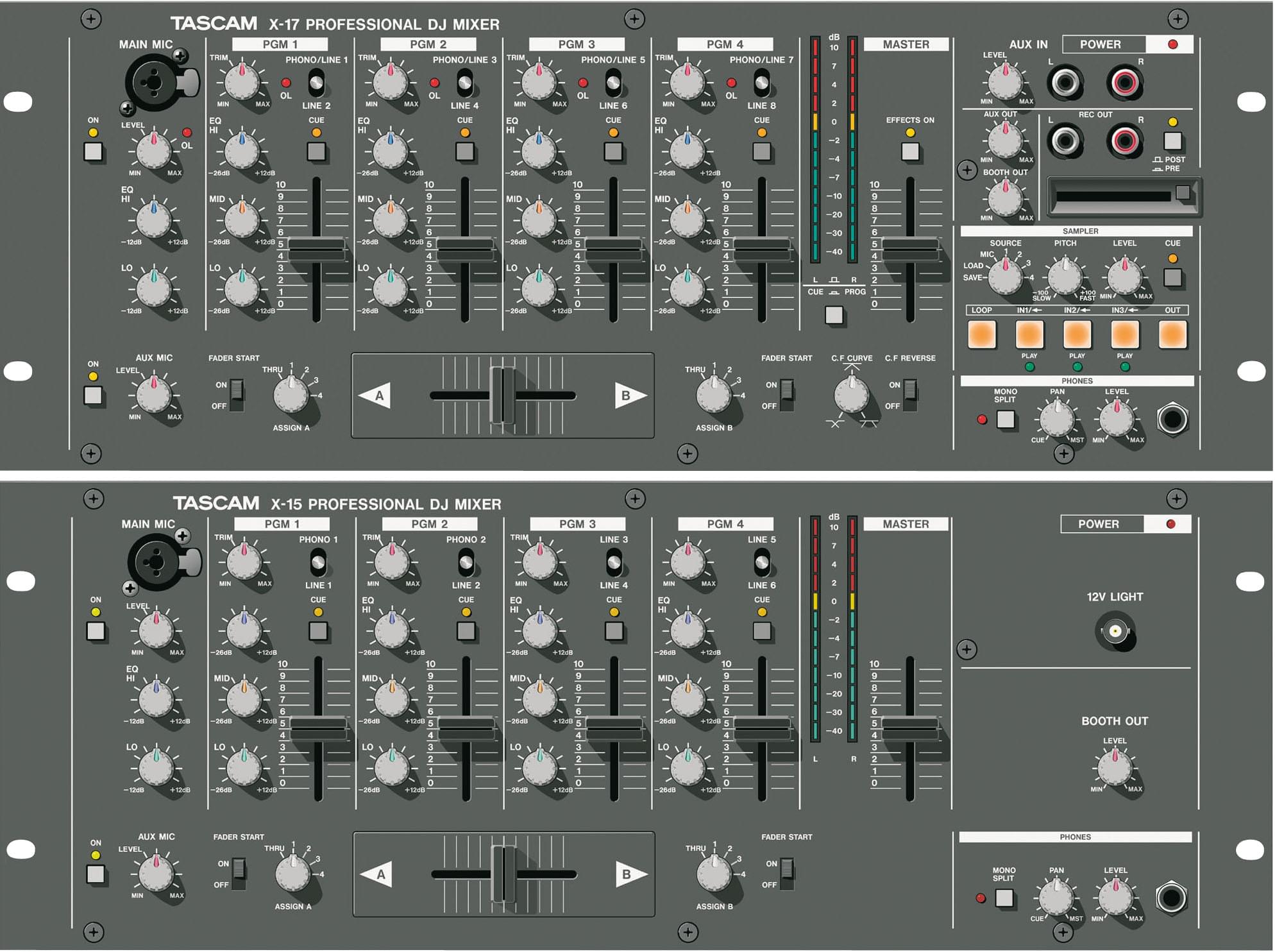Turn on the X-15 AUX MIC ON button
Image resolution: width=1275 pixels, height=952 pixels.
[x=96, y=874]
